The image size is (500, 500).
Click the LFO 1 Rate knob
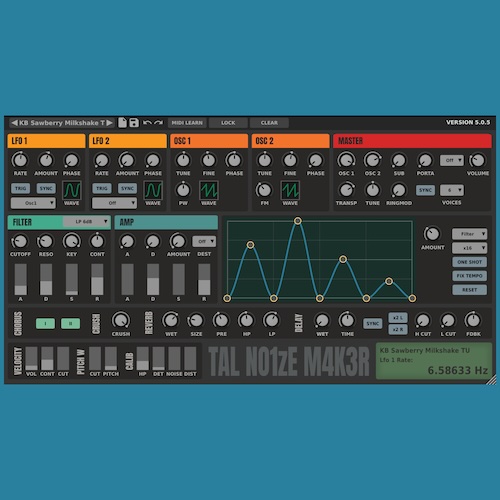click(x=20, y=160)
